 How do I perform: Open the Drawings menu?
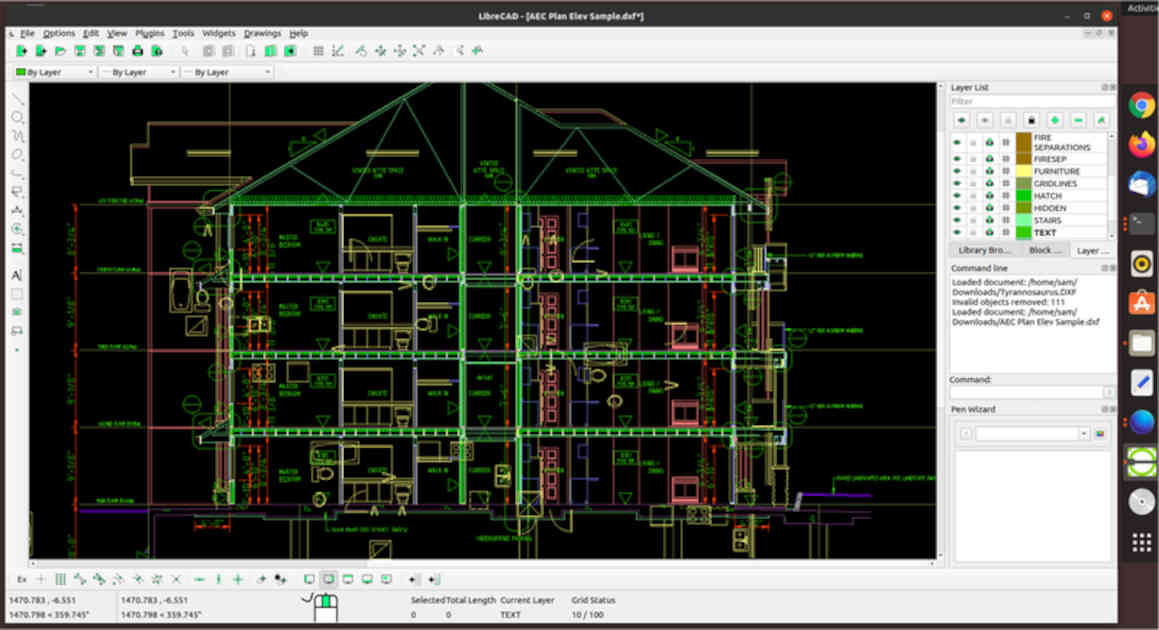[x=261, y=33]
